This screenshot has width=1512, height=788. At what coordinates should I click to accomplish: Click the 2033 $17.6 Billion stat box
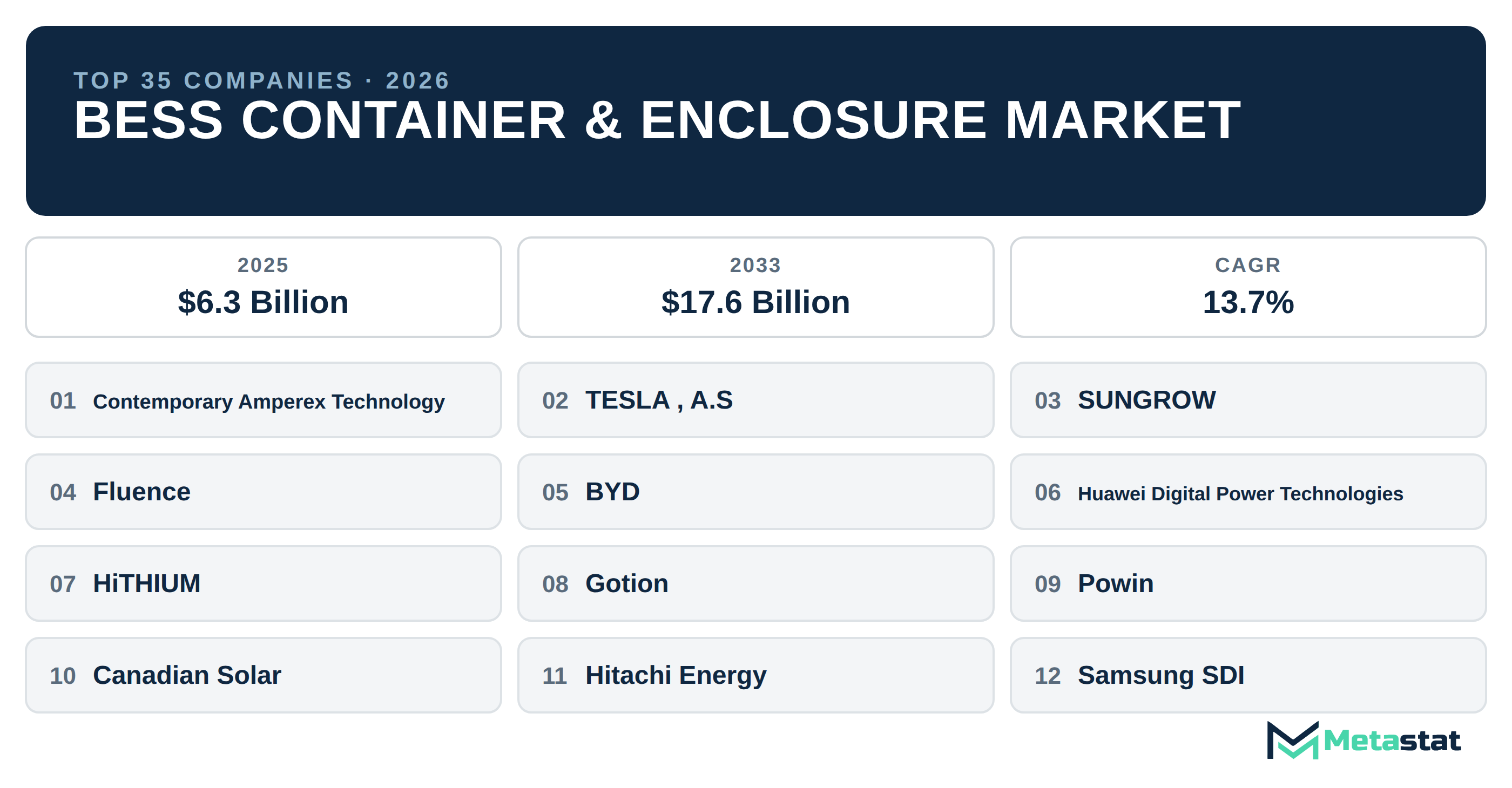click(x=755, y=287)
